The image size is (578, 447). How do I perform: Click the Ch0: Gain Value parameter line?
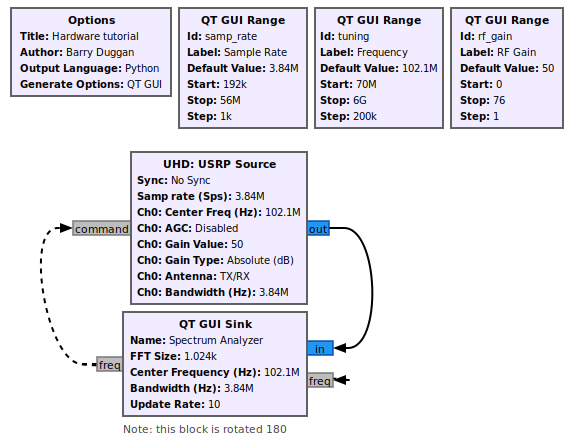[x=190, y=244]
